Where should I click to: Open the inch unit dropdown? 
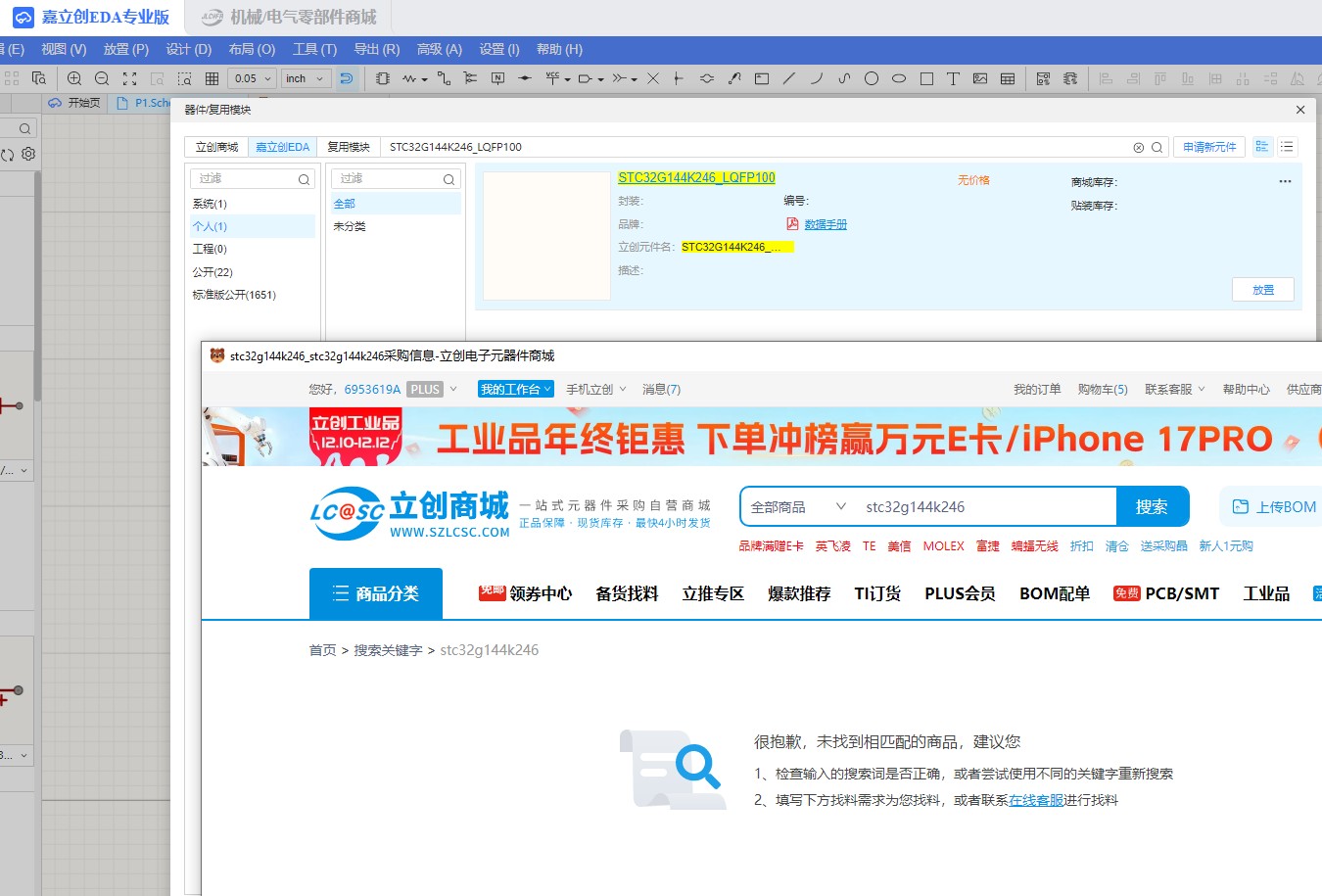pyautogui.click(x=305, y=78)
